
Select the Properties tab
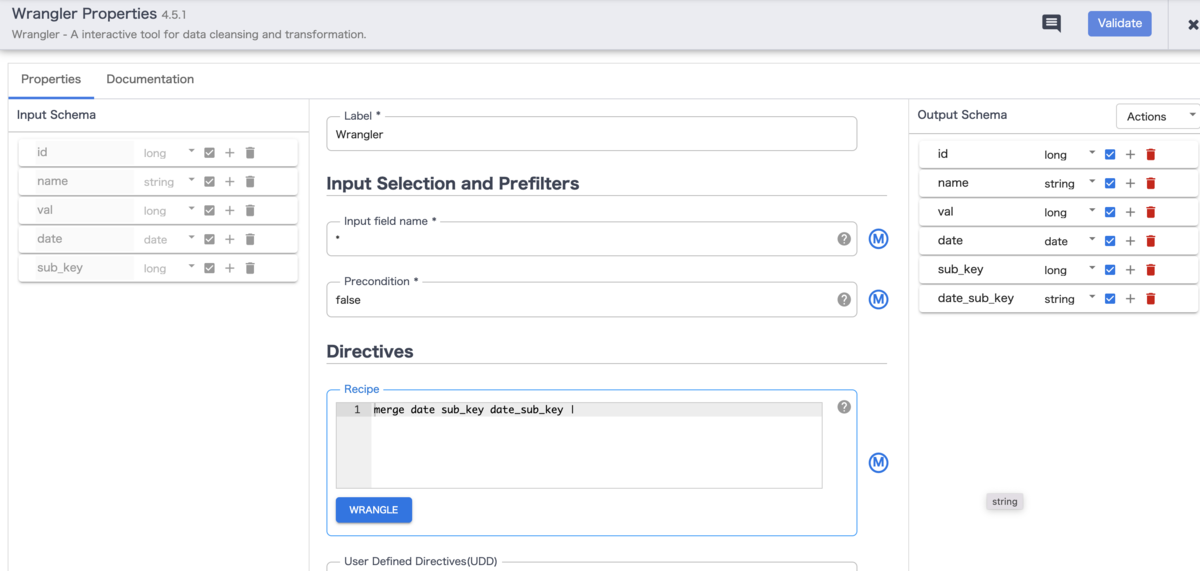51,79
